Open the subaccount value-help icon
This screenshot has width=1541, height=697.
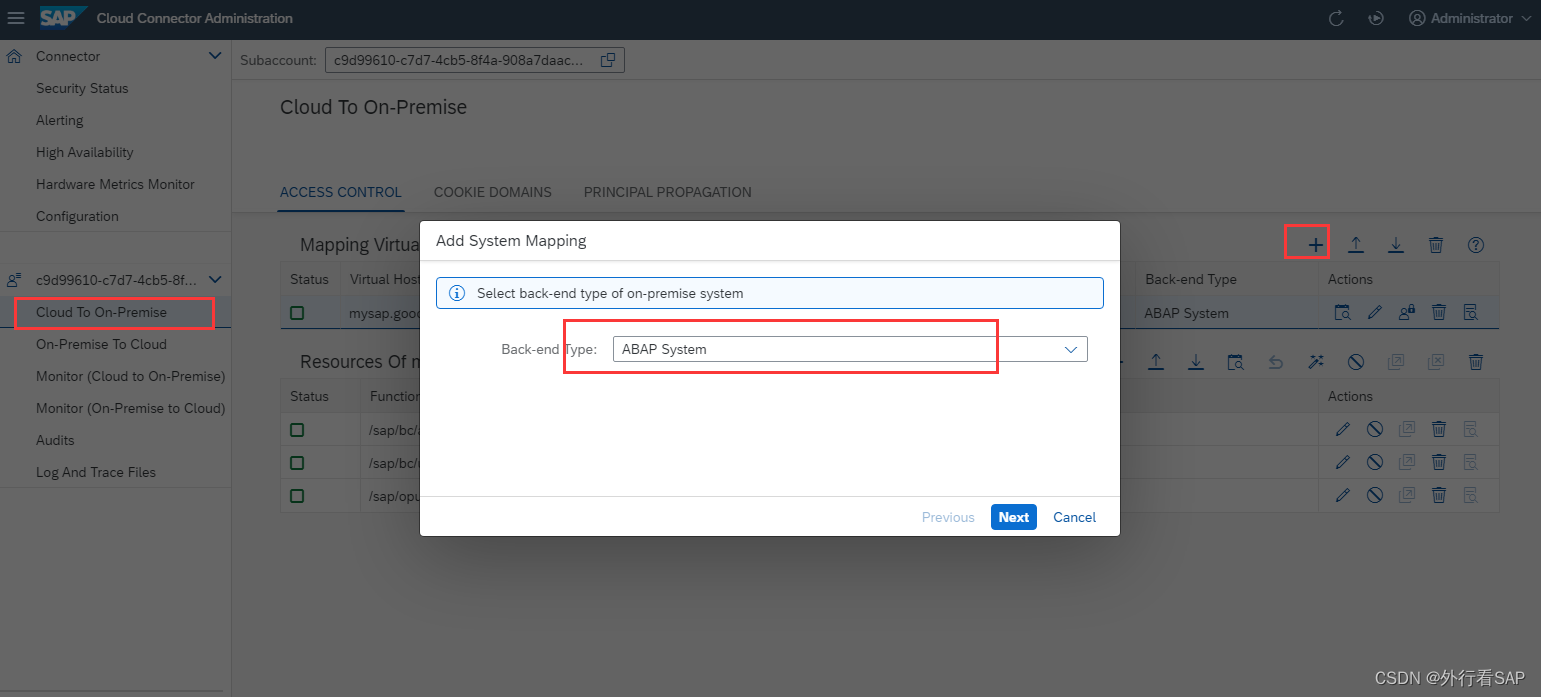607,60
